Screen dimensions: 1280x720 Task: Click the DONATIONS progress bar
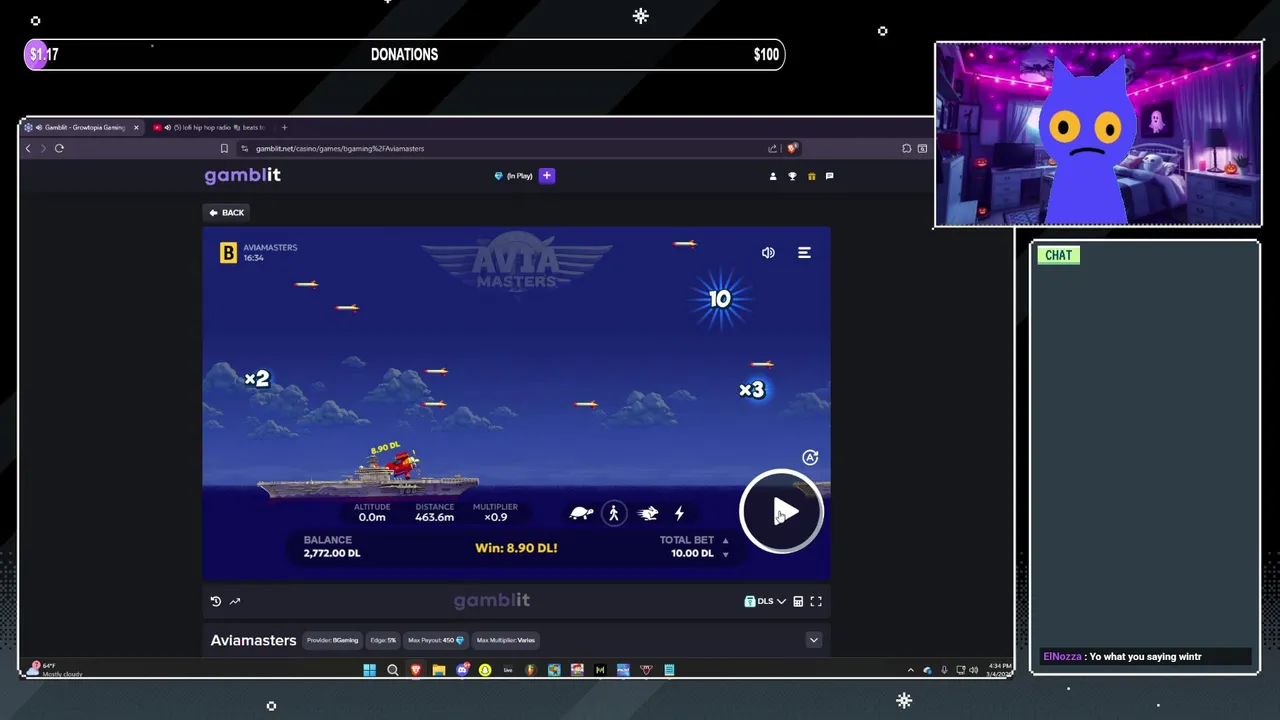click(x=404, y=55)
